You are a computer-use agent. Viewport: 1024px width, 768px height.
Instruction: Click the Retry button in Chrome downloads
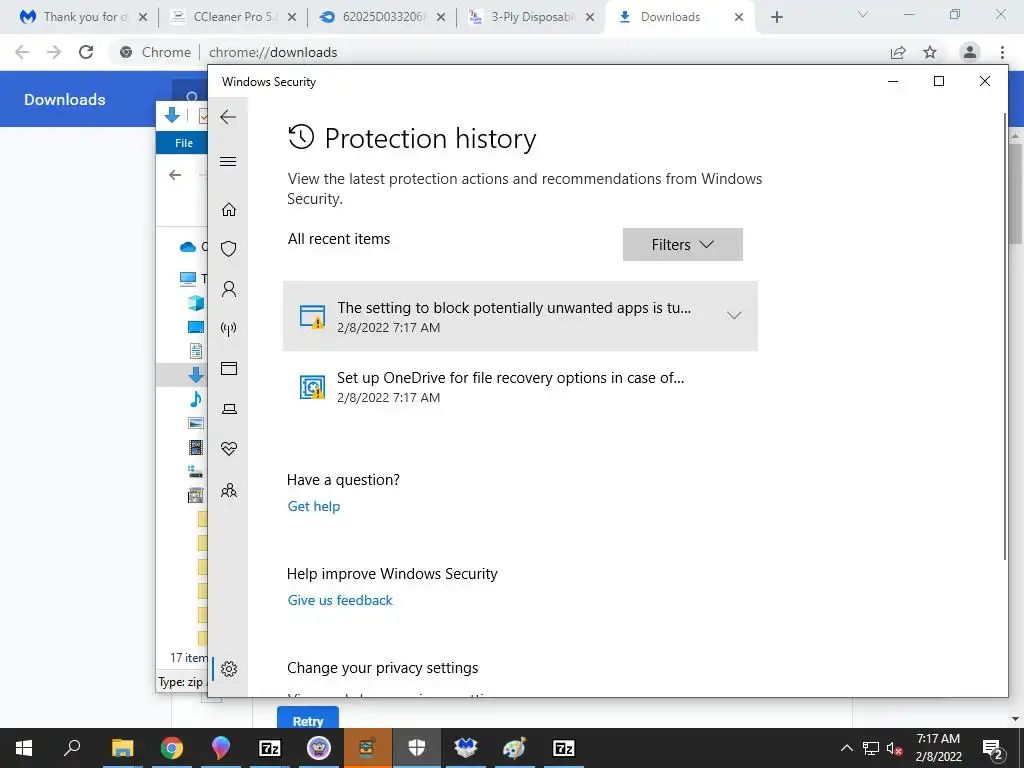click(308, 718)
